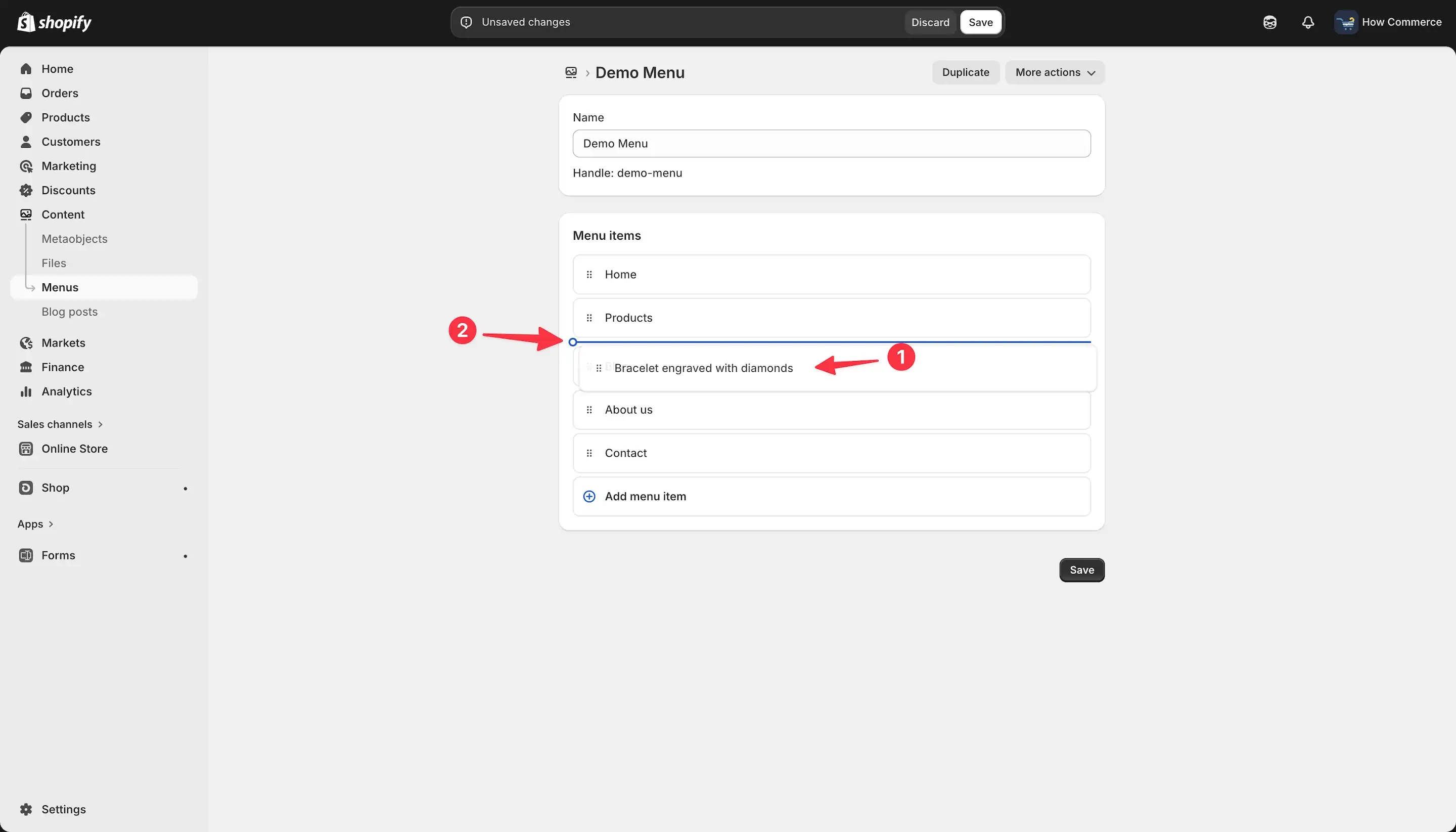Click the Settings label at bottom
1456x832 pixels.
[63, 809]
